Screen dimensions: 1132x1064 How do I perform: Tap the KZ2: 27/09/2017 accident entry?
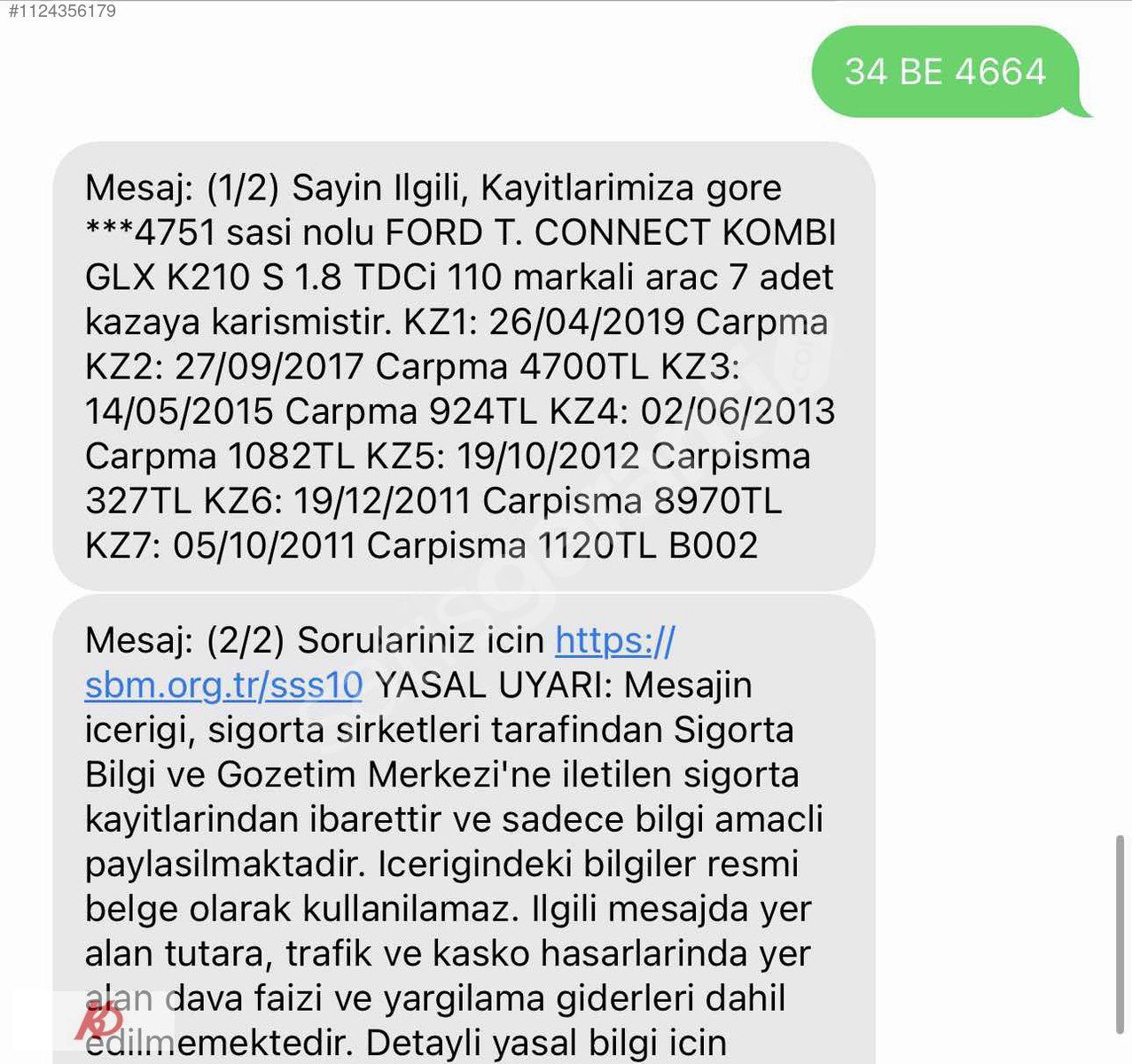pyautogui.click(x=225, y=367)
